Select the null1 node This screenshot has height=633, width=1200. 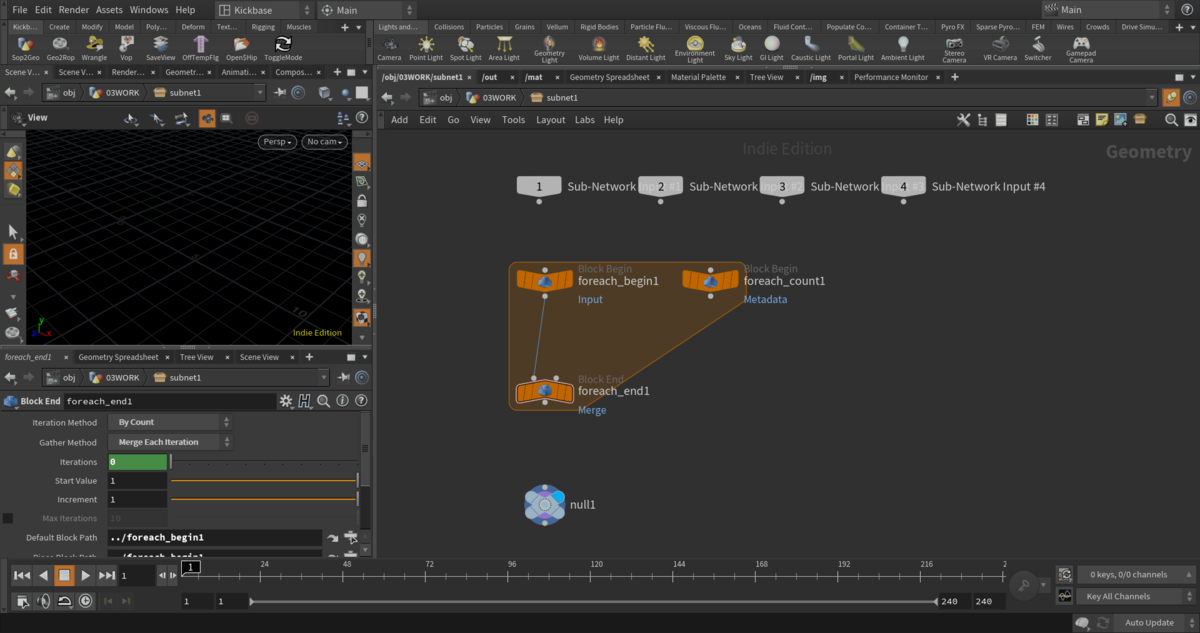(544, 505)
